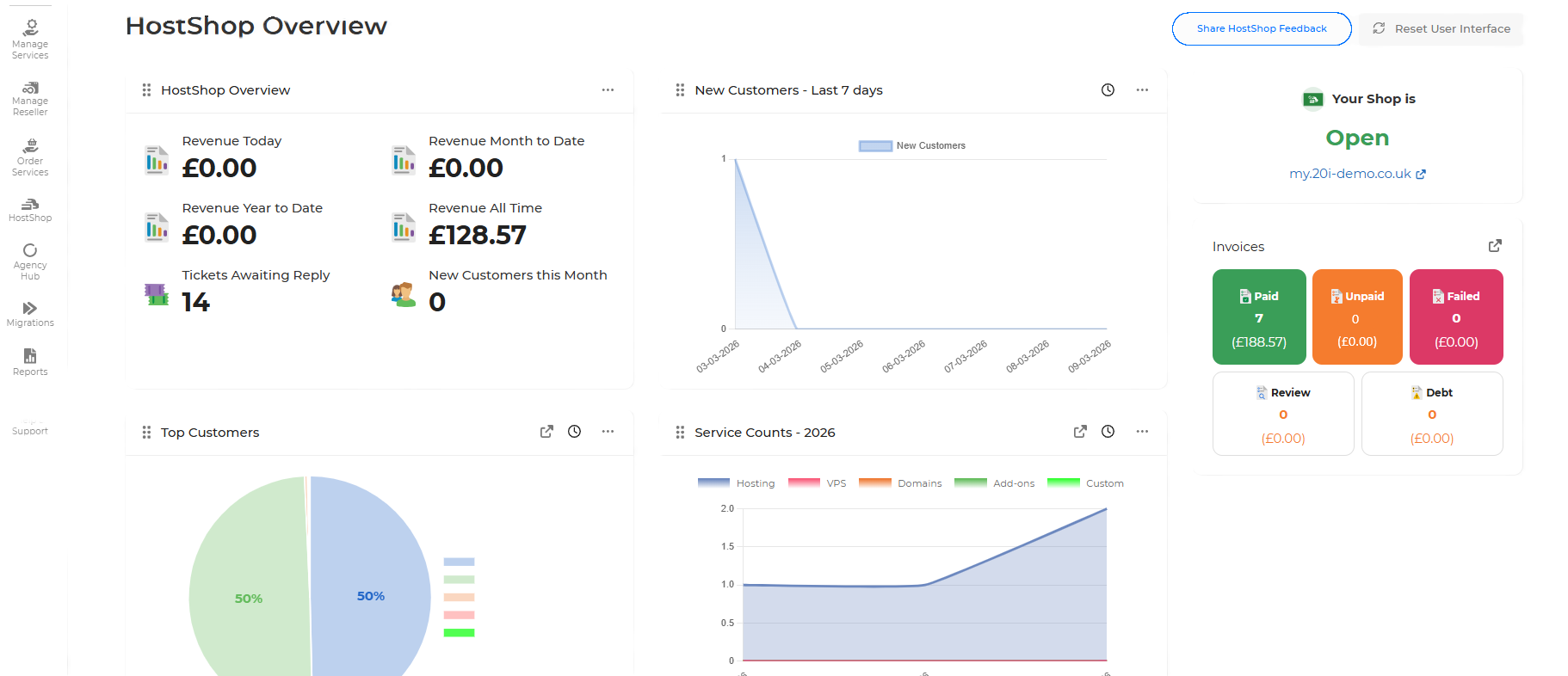The image size is (1568, 676).
Task: Click the Tickets Awaiting Reply icon
Action: point(157,295)
